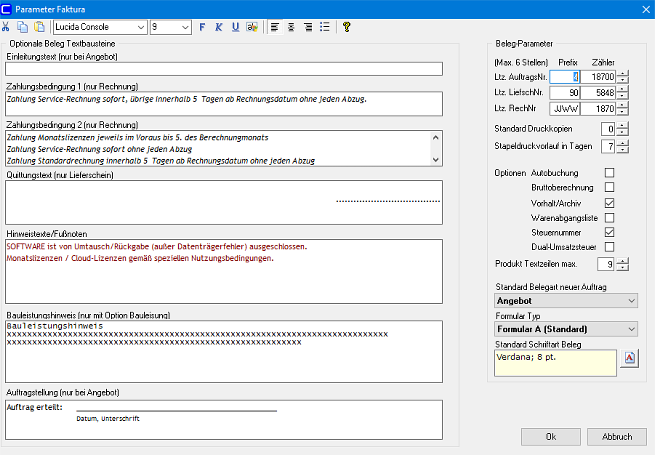Decrease the Lfz. AuftragsNr. counter
Viewport: 655px width, 455px height.
[x=623, y=80]
